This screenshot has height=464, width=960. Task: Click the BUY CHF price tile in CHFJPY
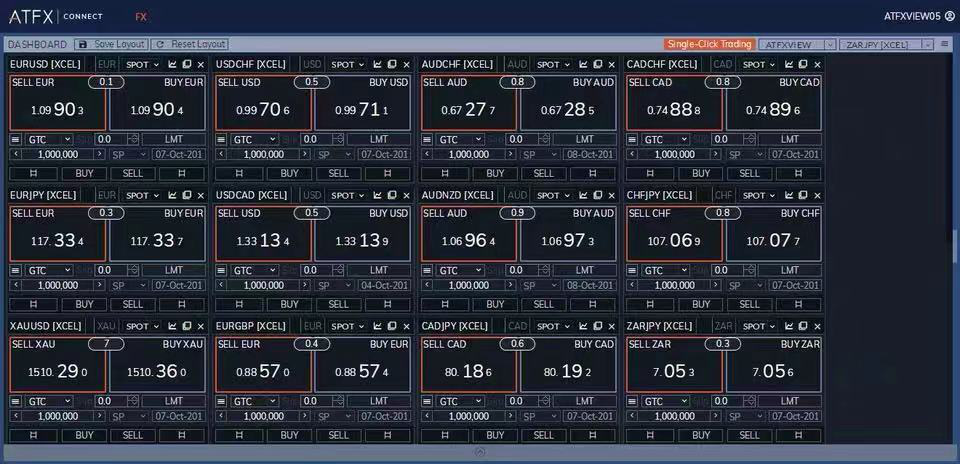(x=774, y=234)
